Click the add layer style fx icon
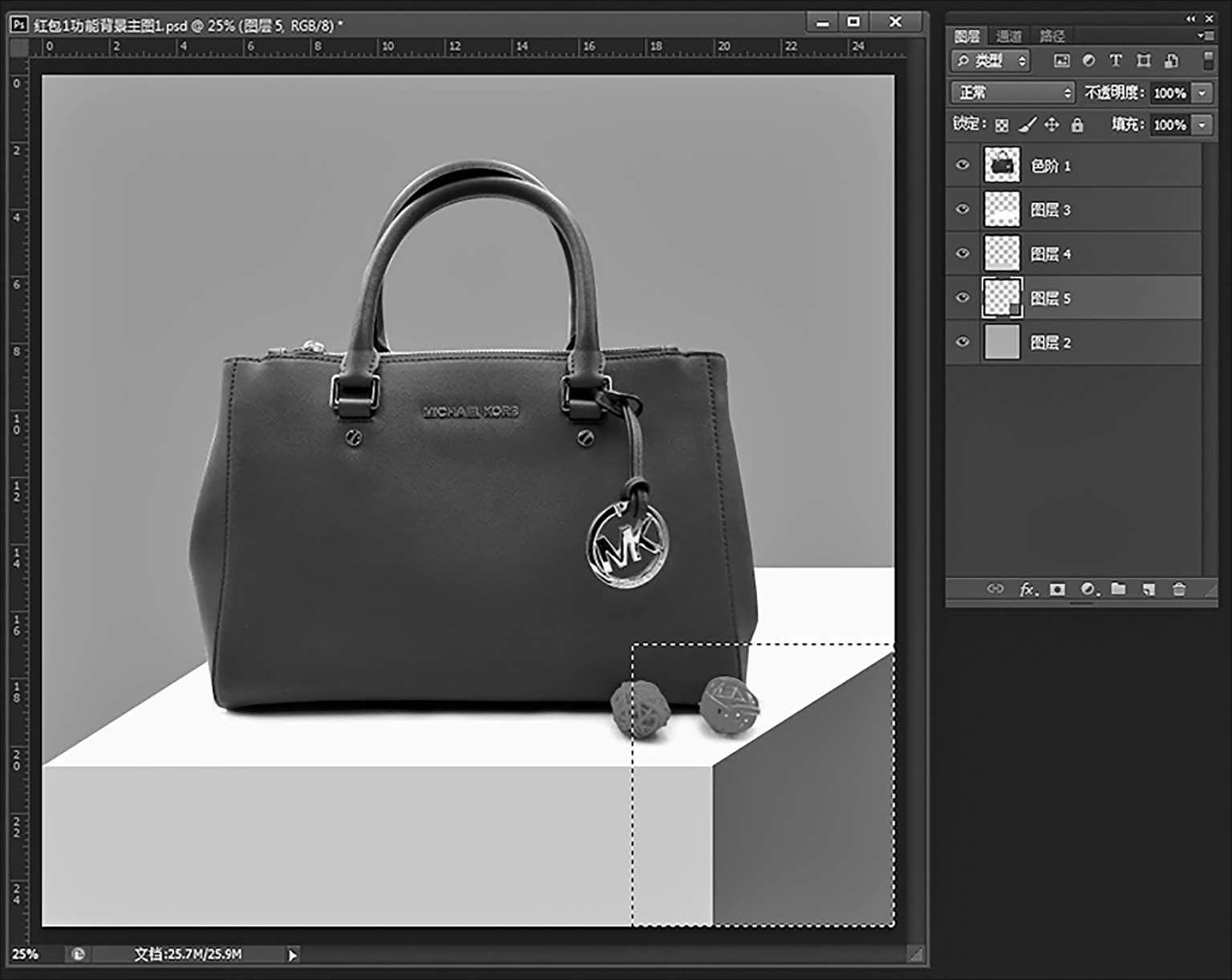1232x980 pixels. click(1027, 589)
